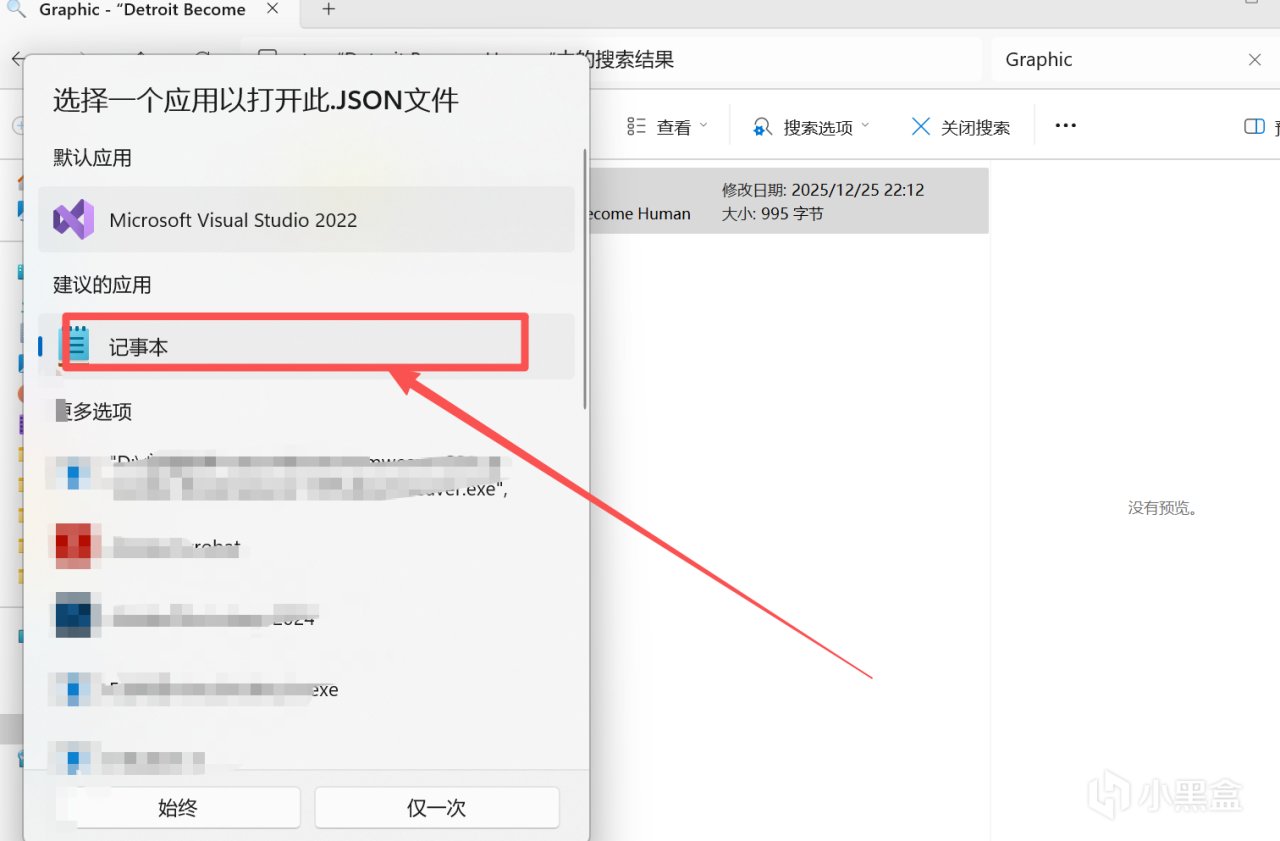Select the result modified 2025/12/25 22:12
Viewport: 1280px width, 841px height.
pos(789,201)
